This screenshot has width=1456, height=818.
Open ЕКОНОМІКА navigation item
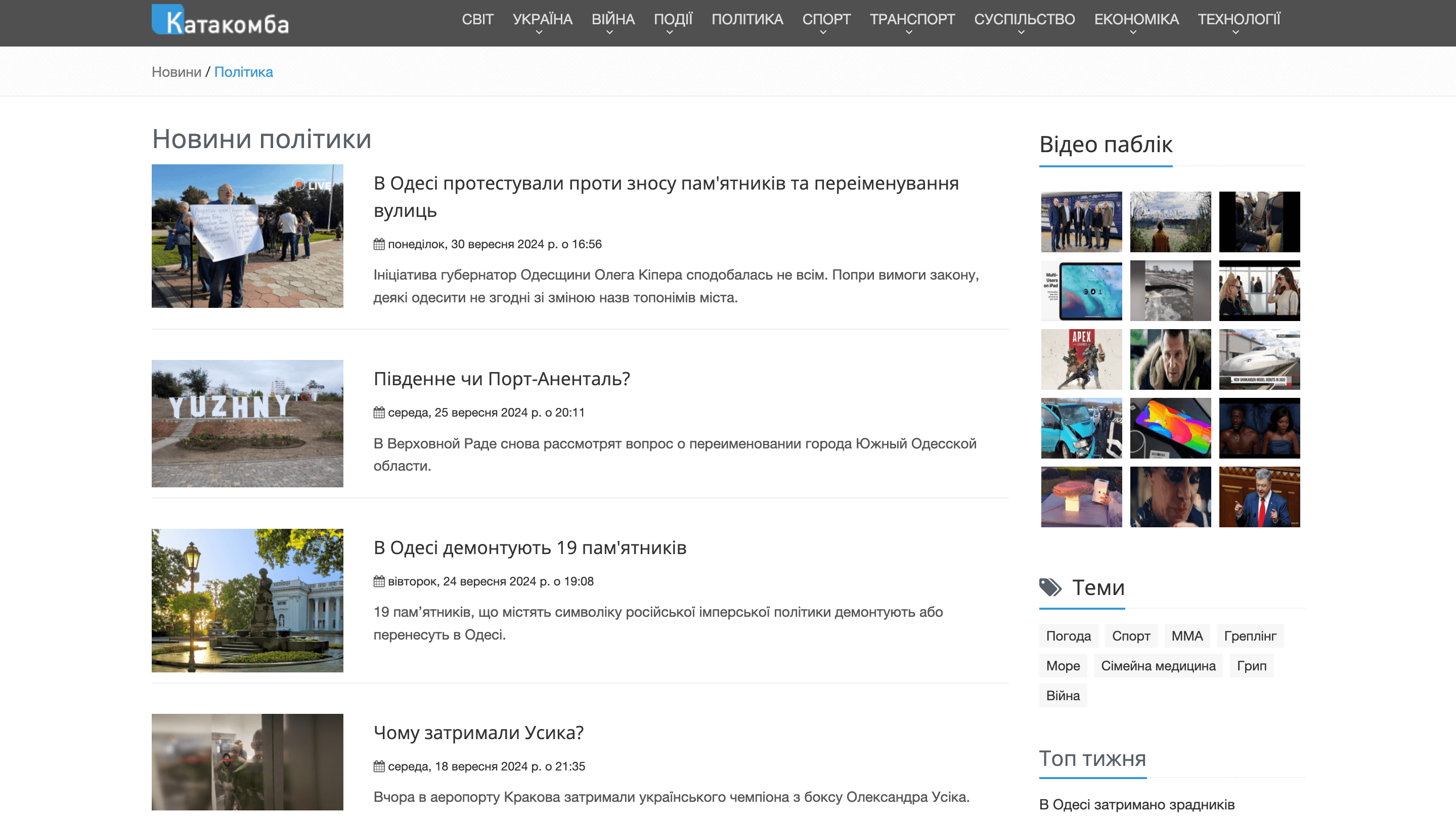(1137, 19)
